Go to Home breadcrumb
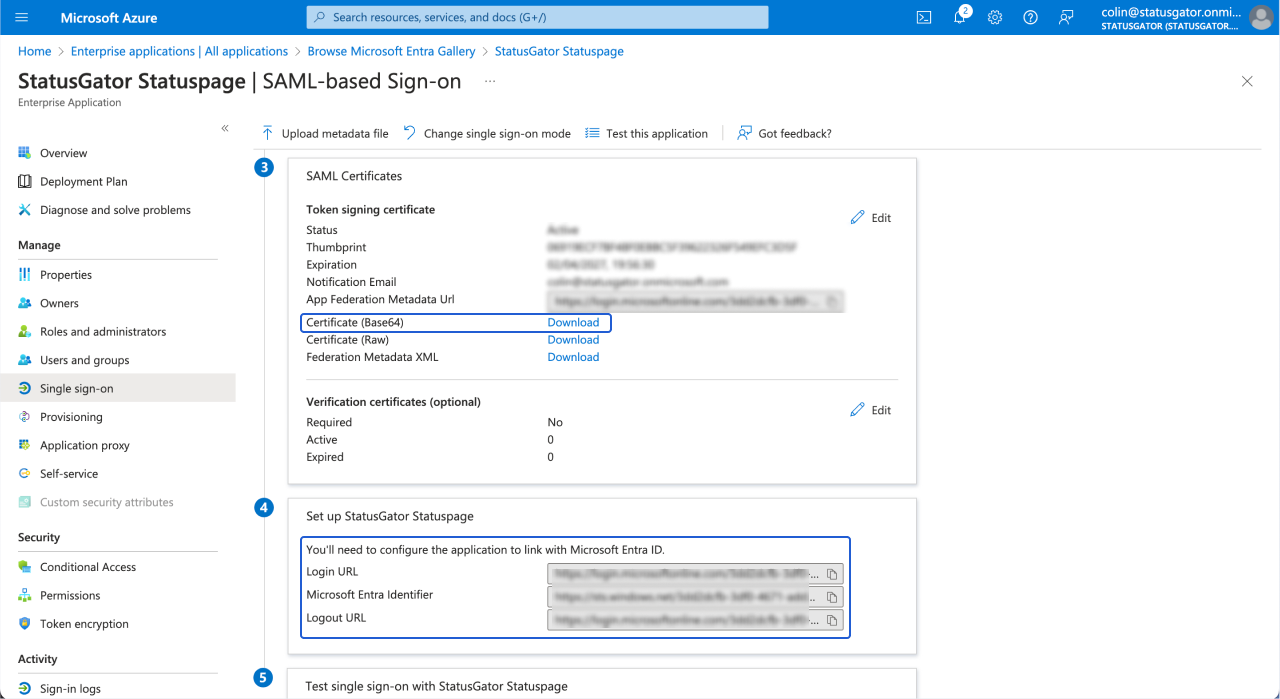 34,51
